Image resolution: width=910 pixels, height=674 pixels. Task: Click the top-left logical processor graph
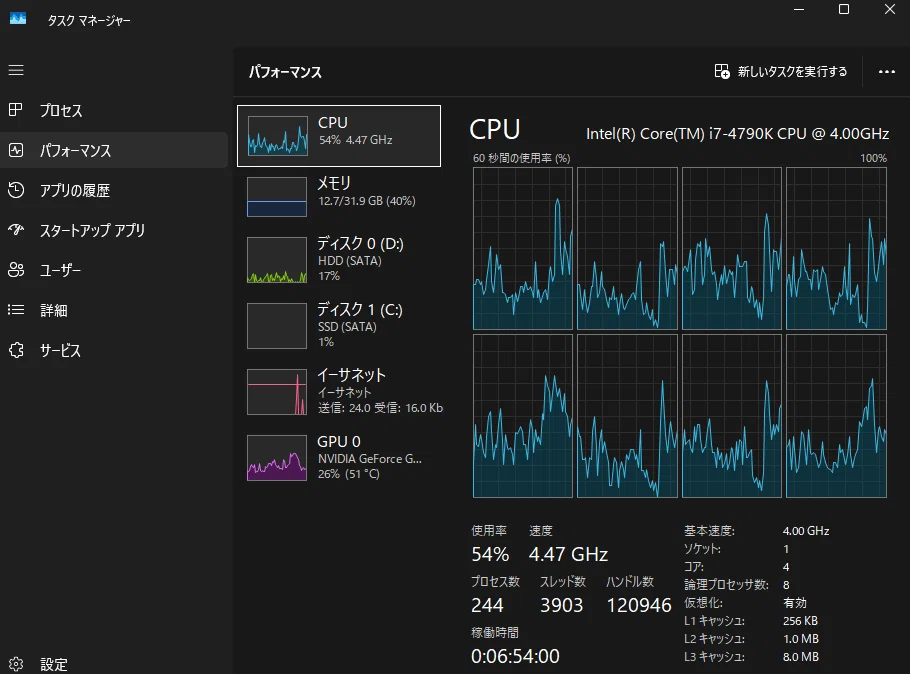523,248
